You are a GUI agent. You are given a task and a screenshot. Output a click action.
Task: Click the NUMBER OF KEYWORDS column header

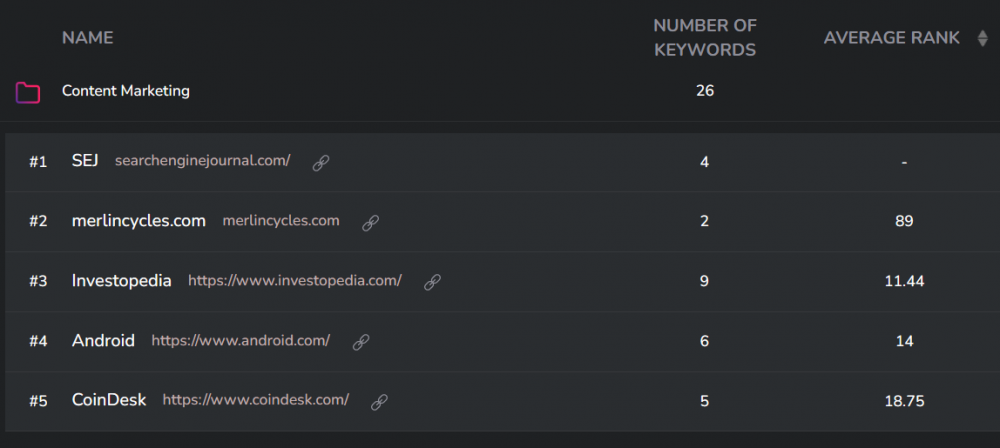click(705, 38)
